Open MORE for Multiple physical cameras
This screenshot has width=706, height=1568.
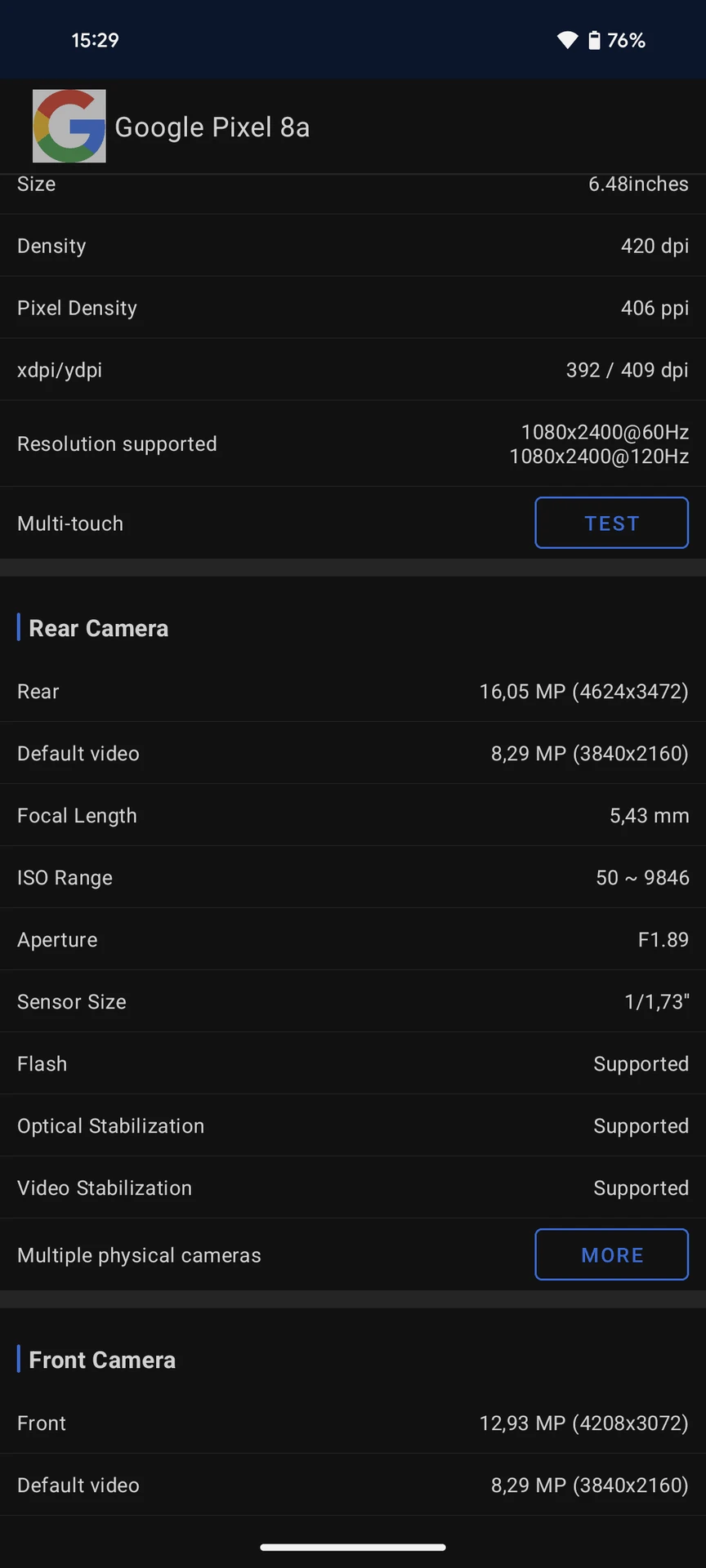point(611,1254)
